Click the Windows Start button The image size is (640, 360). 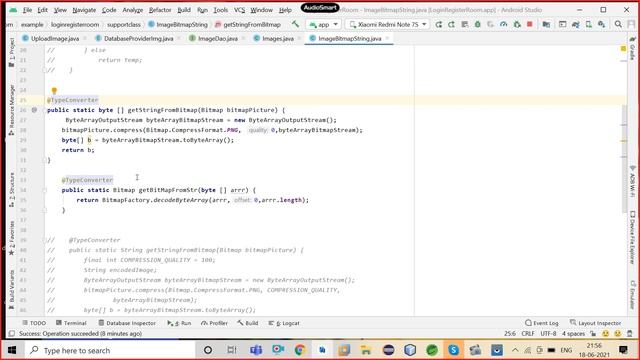(x=12, y=350)
